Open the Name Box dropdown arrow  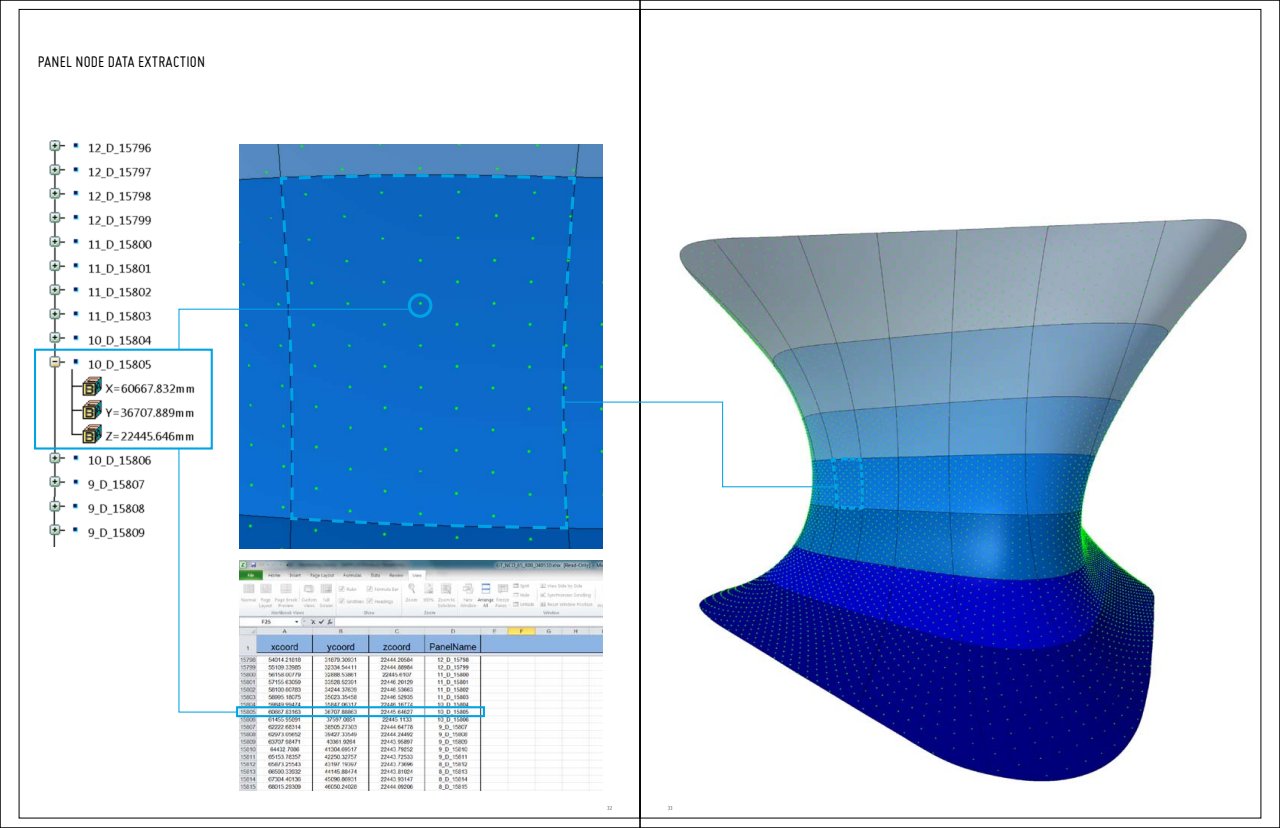click(297, 622)
